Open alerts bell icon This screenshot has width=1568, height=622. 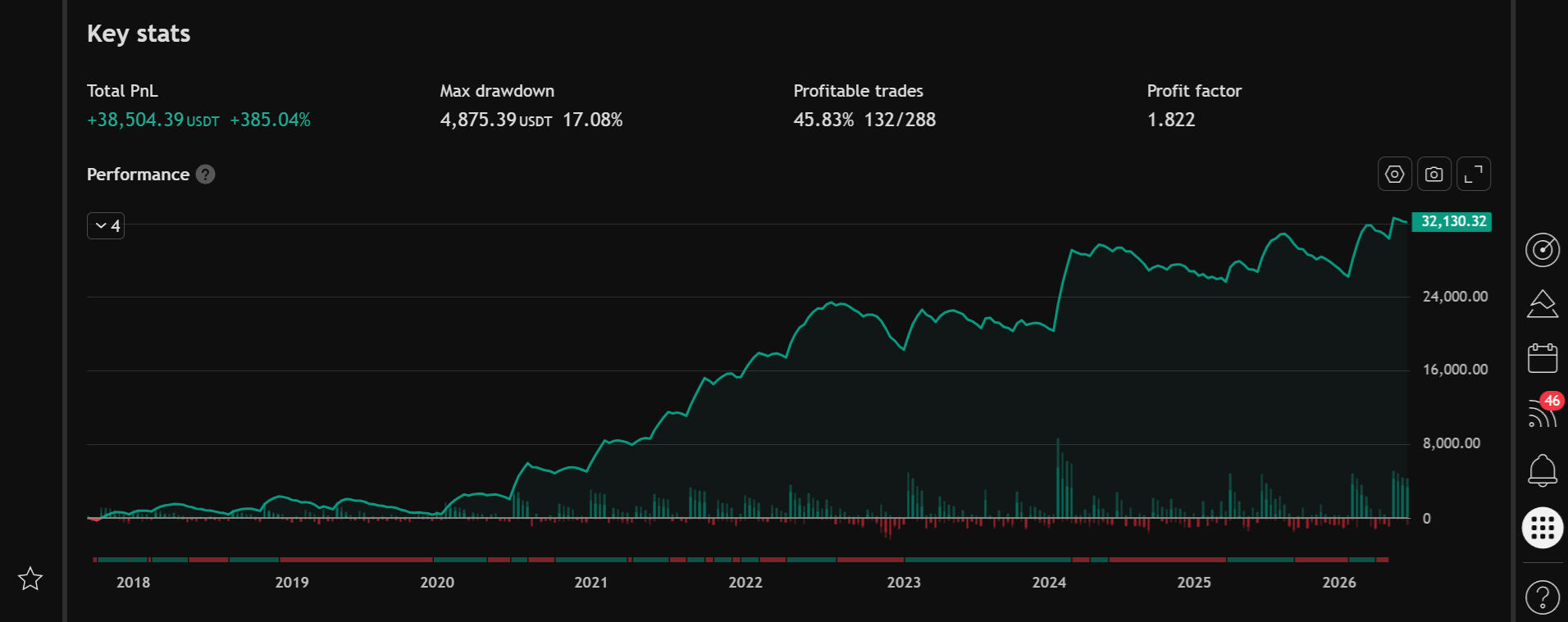tap(1542, 470)
